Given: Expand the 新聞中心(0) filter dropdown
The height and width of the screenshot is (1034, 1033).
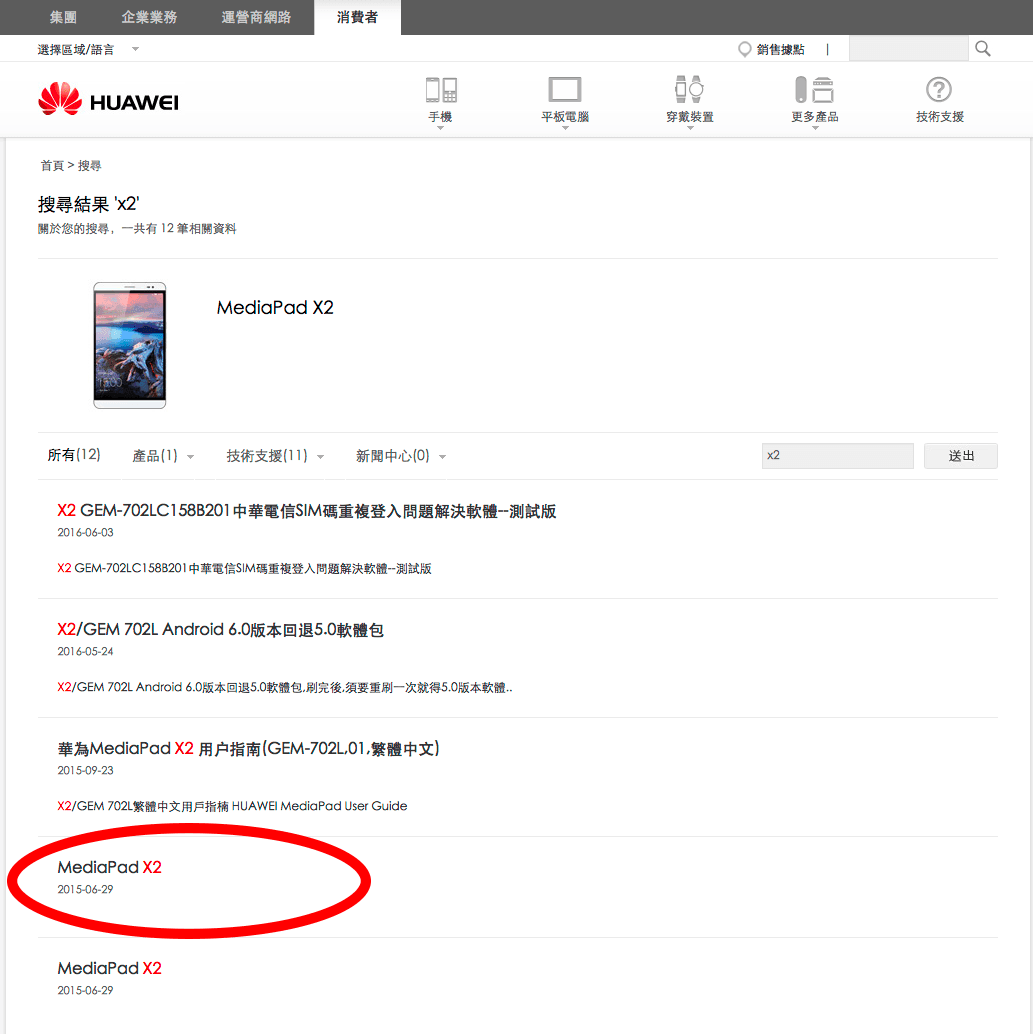Looking at the screenshot, I should pyautogui.click(x=401, y=456).
